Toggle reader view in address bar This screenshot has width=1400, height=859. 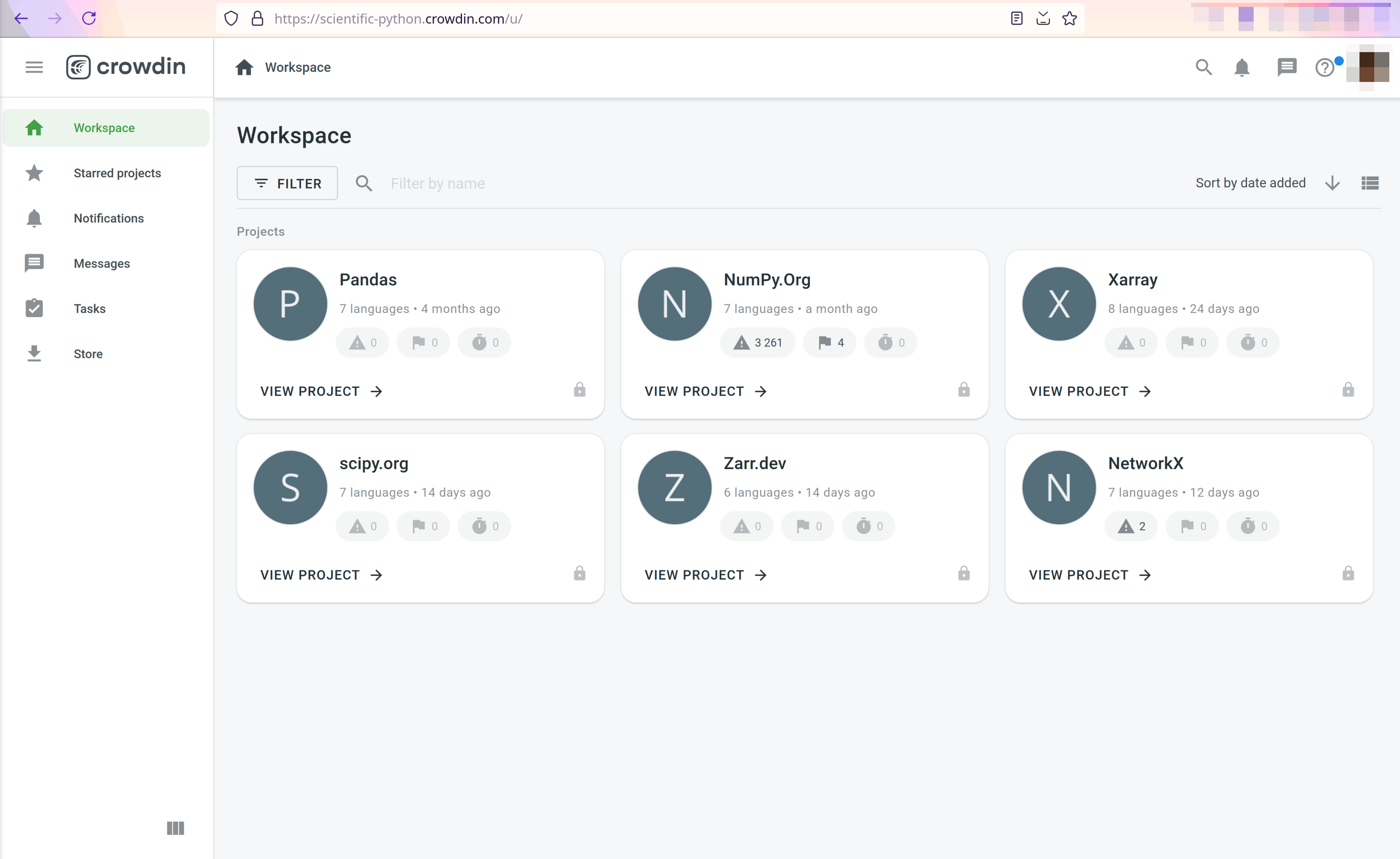[x=1017, y=18]
